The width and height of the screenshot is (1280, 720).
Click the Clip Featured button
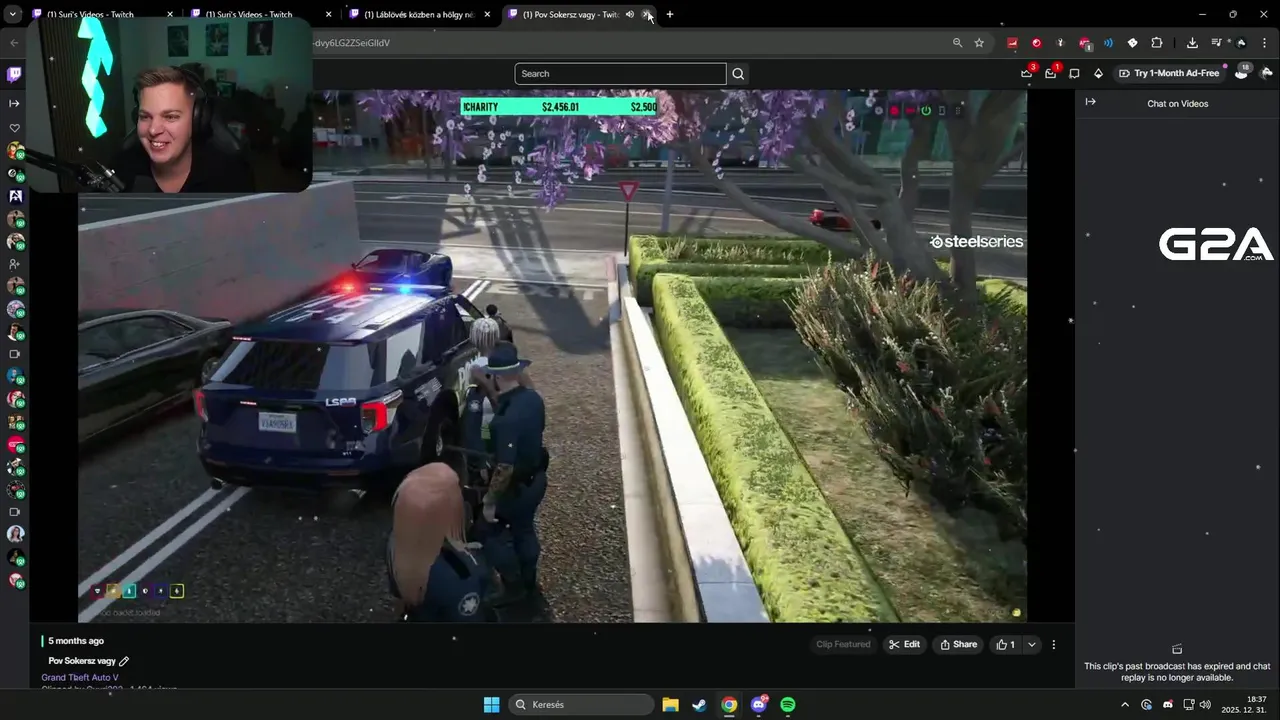pos(843,644)
